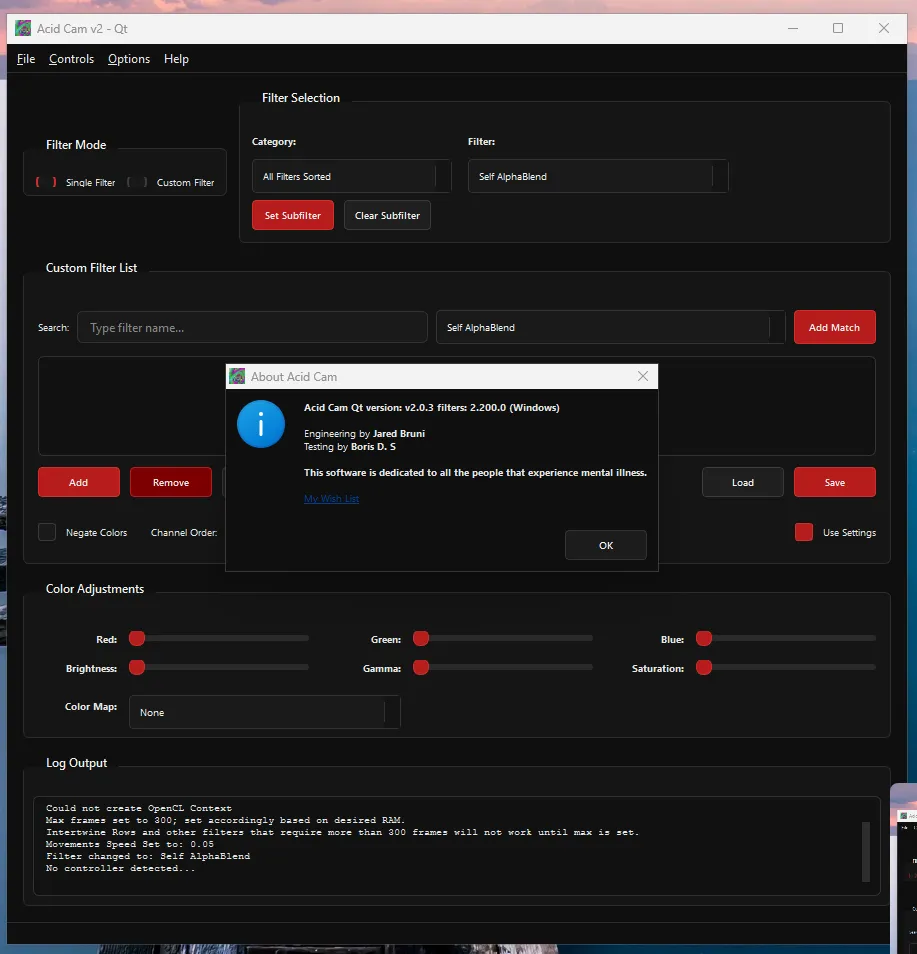Click the Set Subfilter button
Screen dimensions: 917x954
(x=293, y=215)
